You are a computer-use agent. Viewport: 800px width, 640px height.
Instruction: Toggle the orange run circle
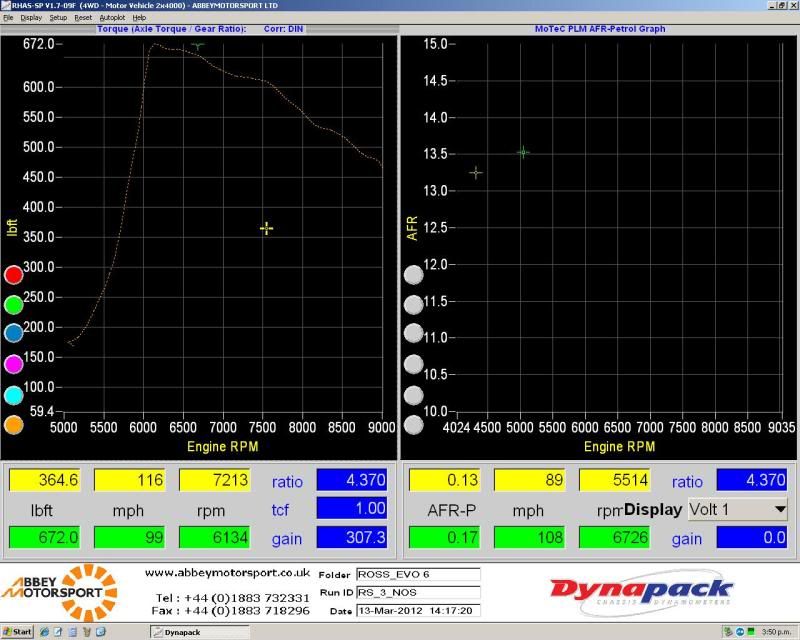[14, 425]
